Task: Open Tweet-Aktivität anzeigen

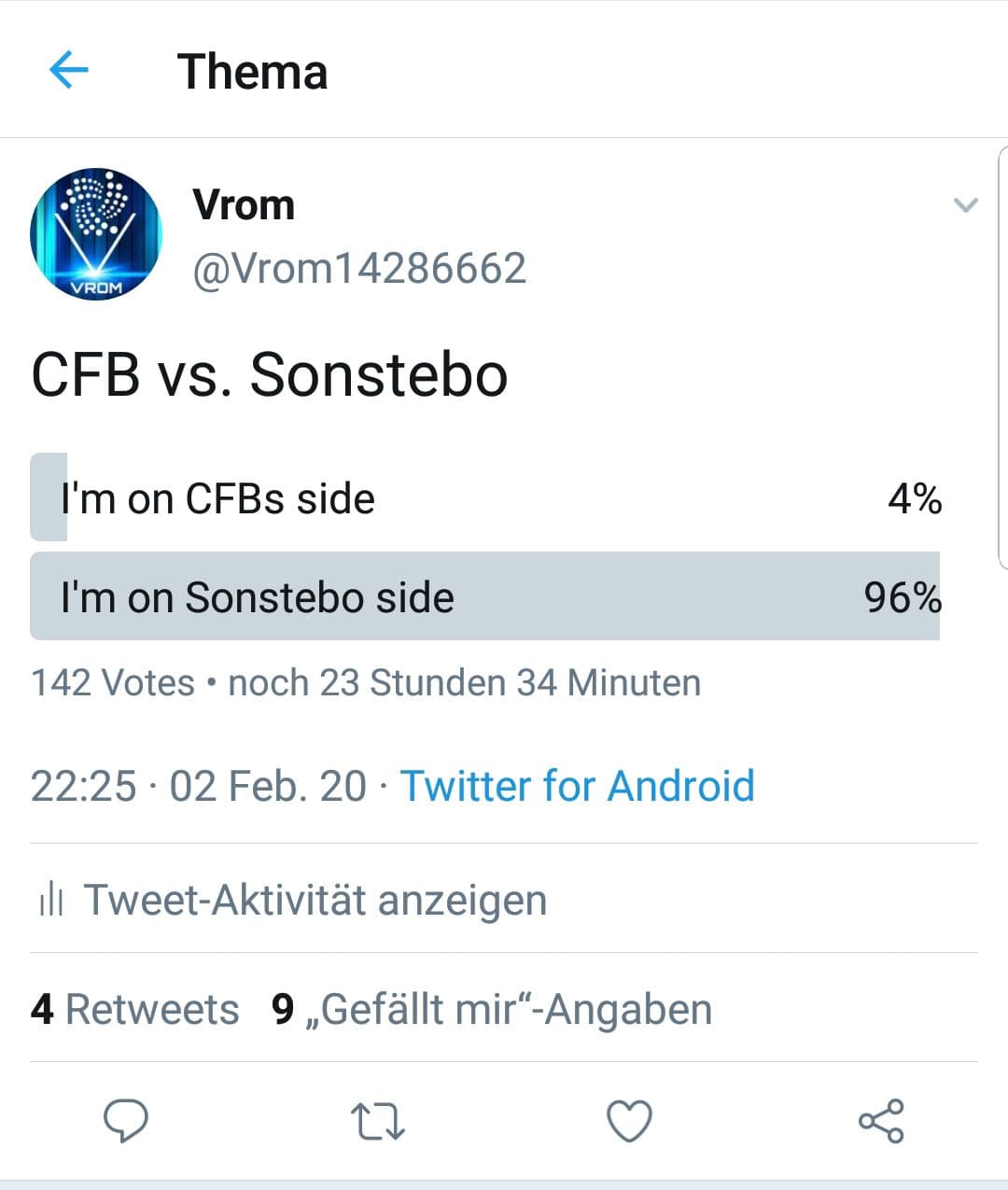Action: [315, 901]
